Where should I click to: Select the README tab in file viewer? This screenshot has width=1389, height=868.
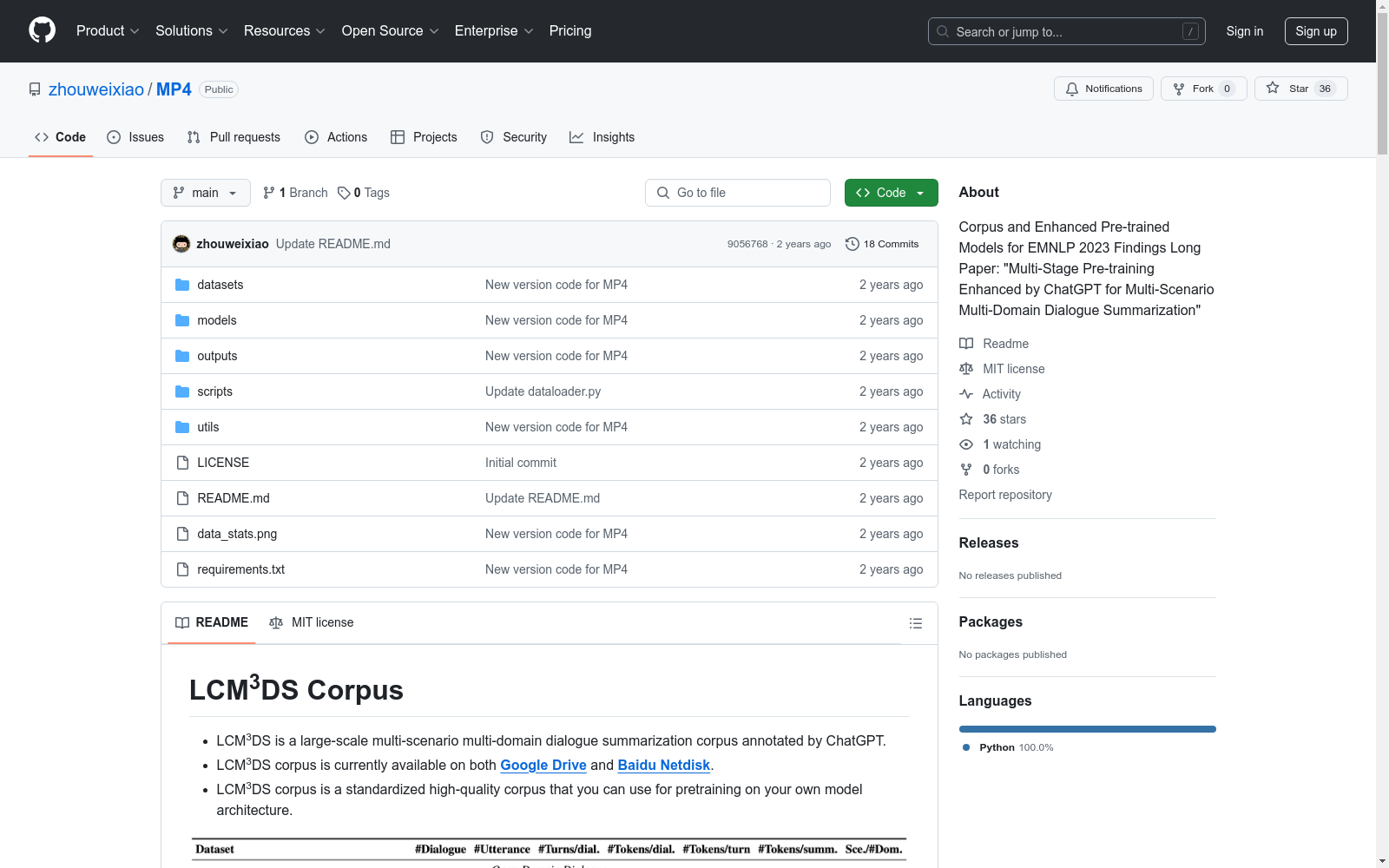click(212, 622)
